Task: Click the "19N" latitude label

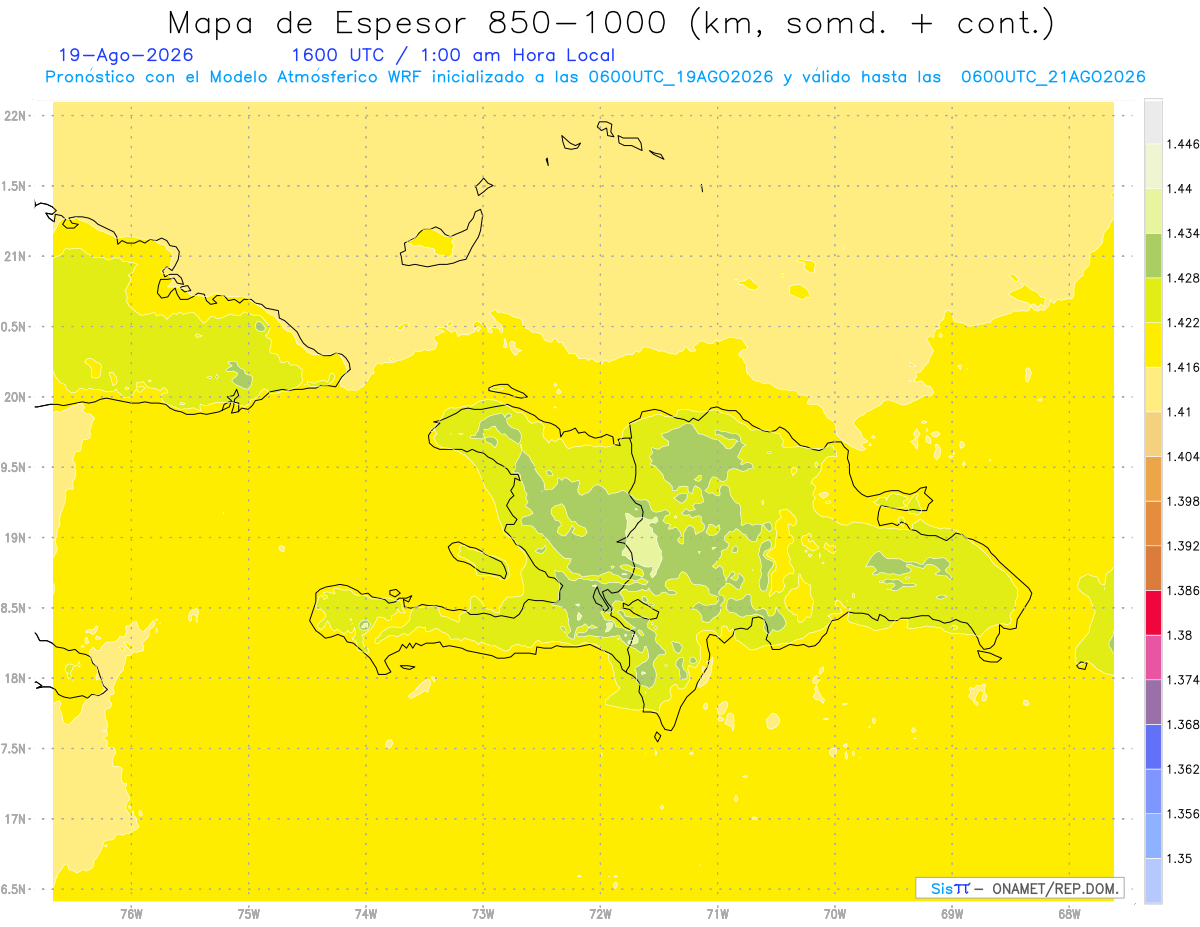Action: click(17, 538)
